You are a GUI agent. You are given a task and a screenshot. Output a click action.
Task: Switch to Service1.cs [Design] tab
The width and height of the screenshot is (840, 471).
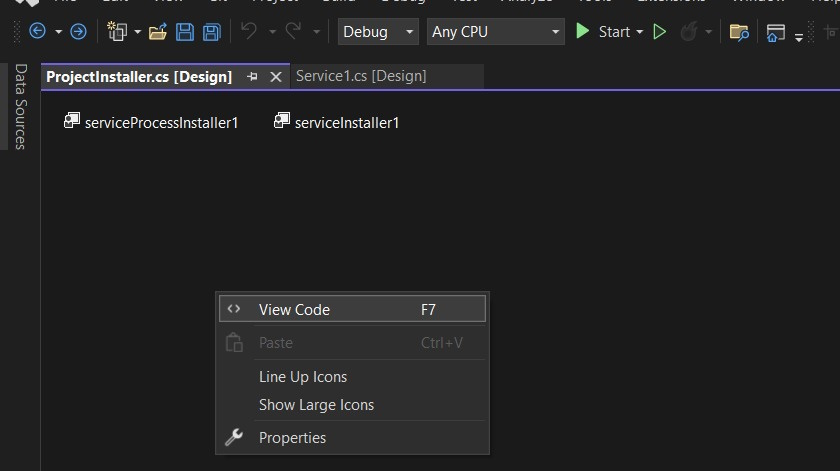[x=361, y=76]
